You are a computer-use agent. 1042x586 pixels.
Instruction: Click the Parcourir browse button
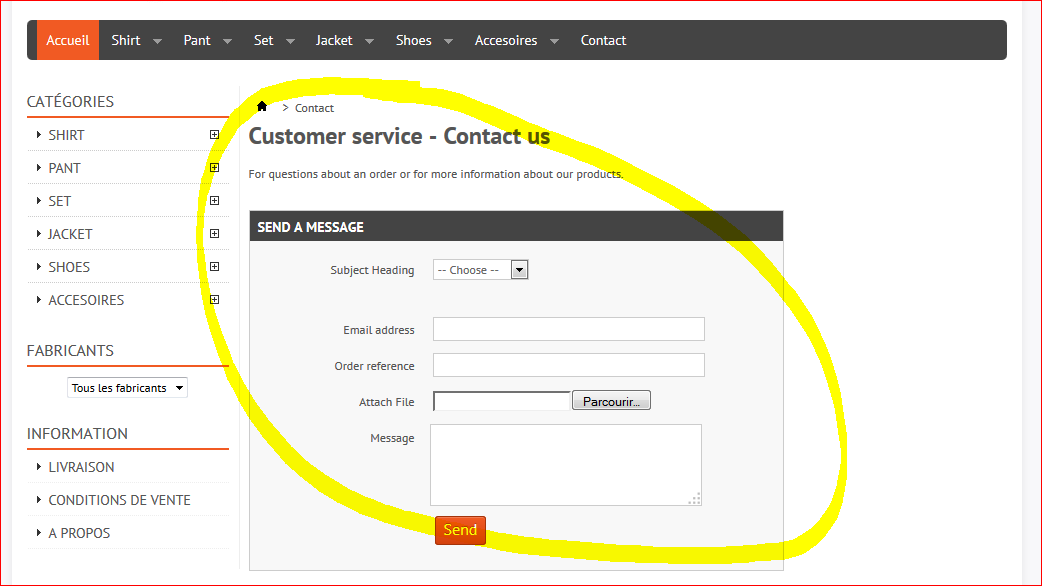coord(611,401)
